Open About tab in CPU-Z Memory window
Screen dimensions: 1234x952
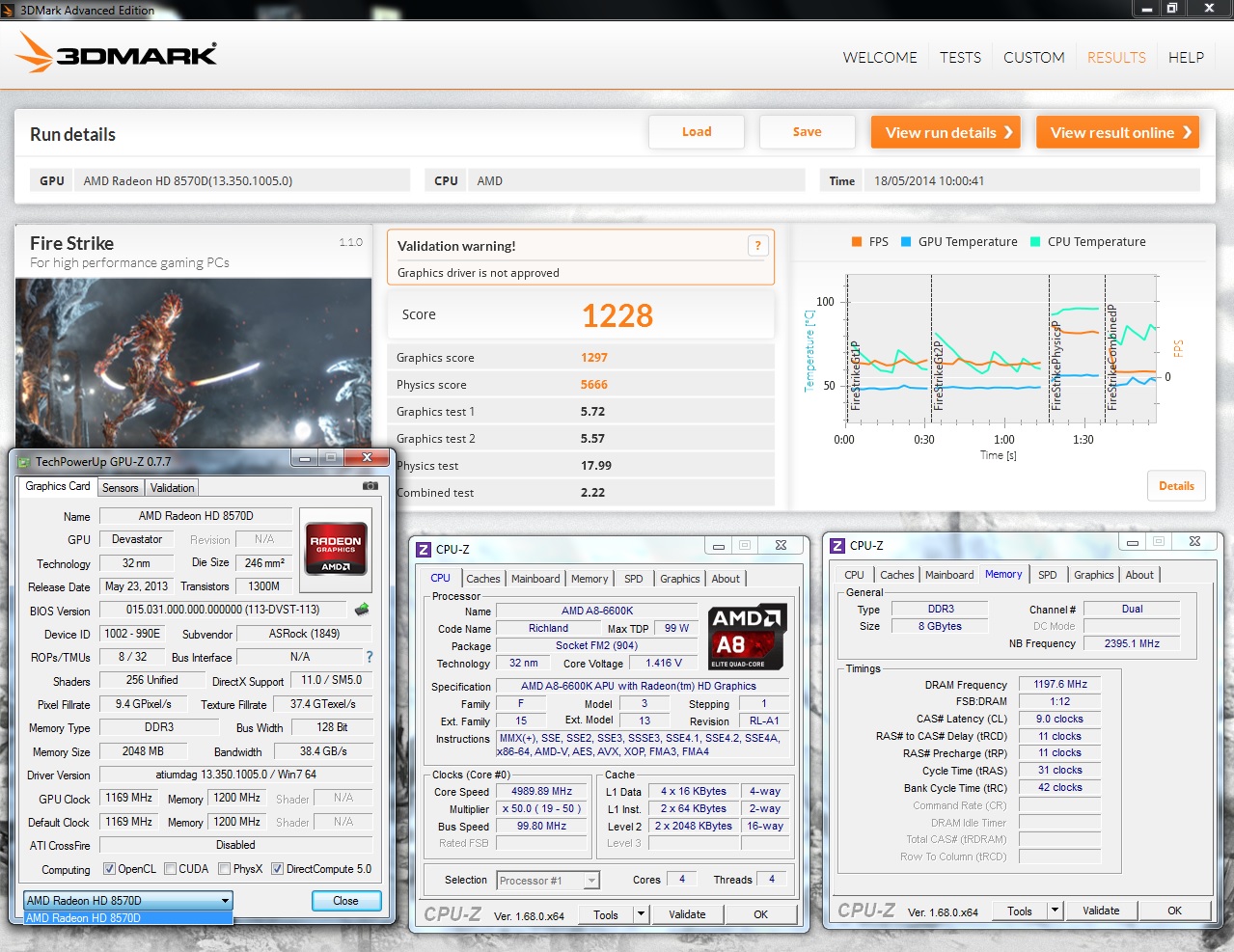tap(1139, 575)
